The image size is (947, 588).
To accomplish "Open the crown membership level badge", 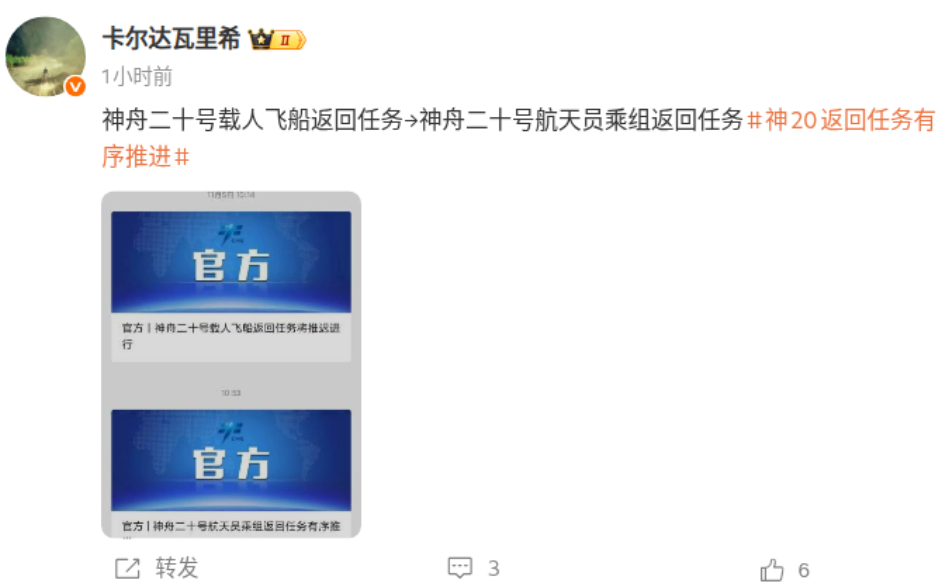I will (x=277, y=40).
